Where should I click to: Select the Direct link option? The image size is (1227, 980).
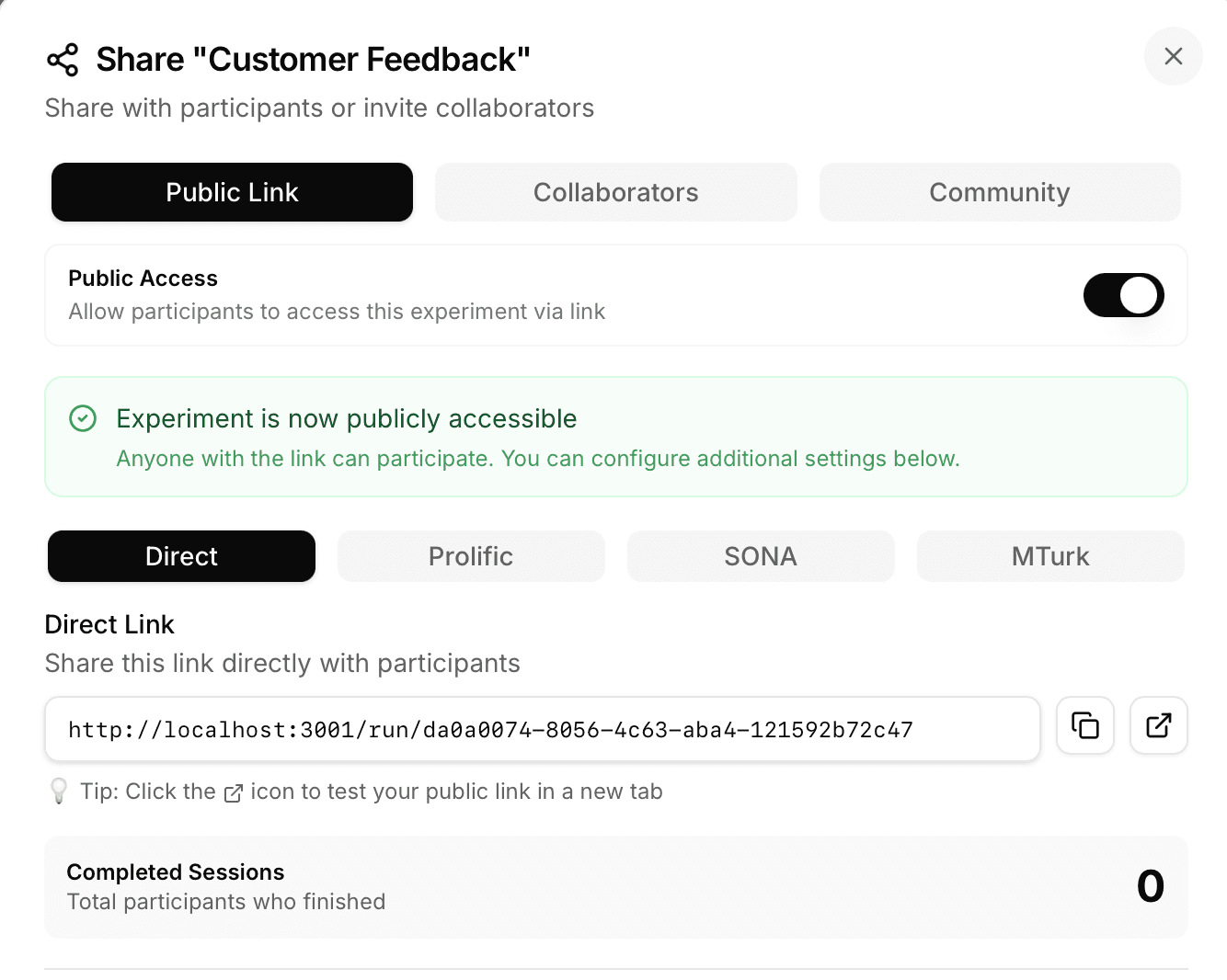tap(181, 556)
